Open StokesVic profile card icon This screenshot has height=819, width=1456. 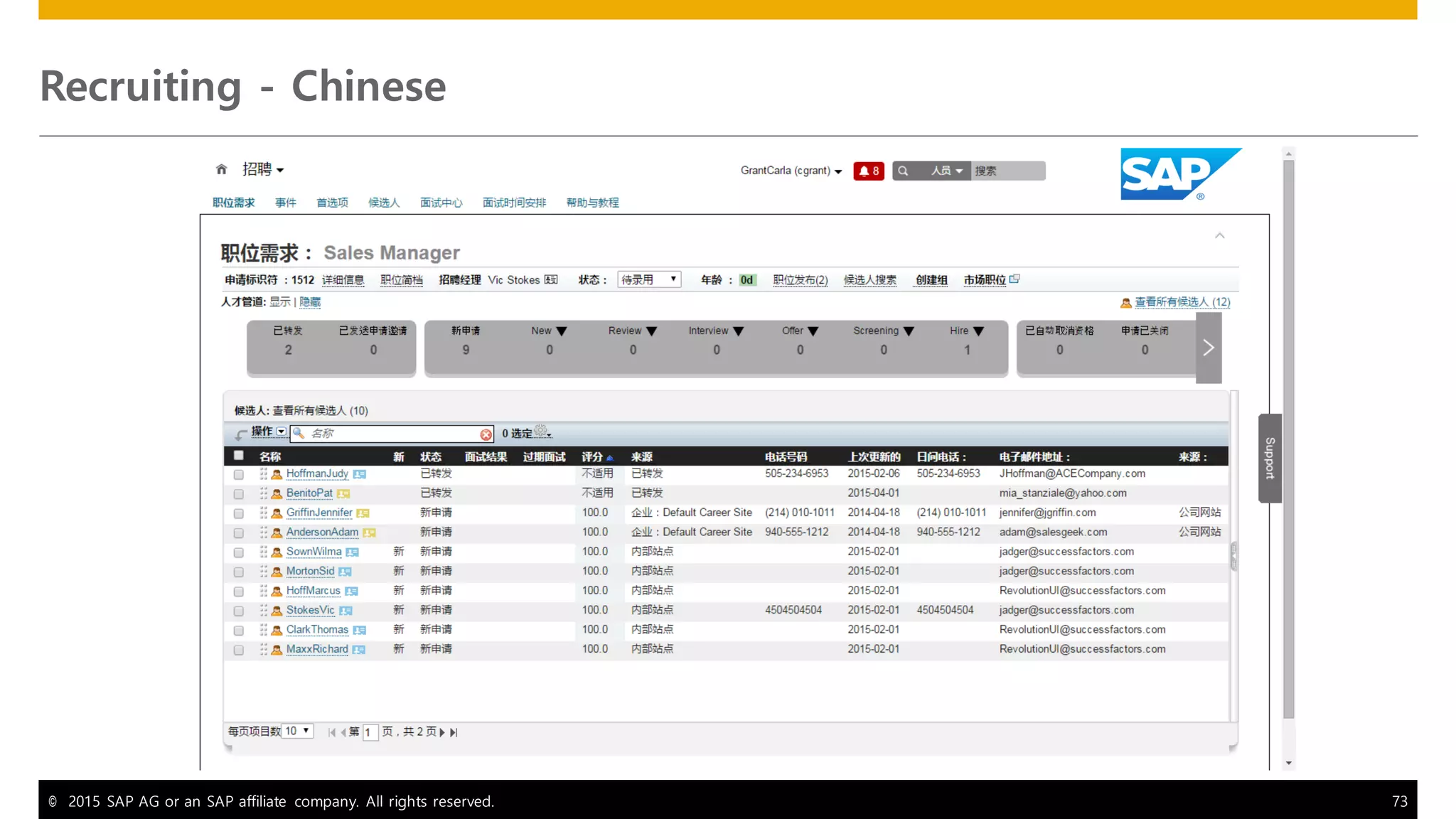[346, 611]
